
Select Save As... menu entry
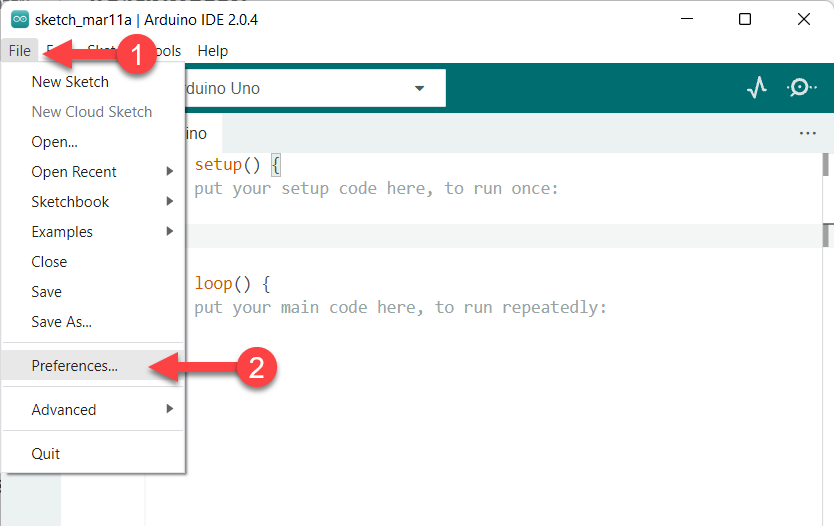click(94, 322)
